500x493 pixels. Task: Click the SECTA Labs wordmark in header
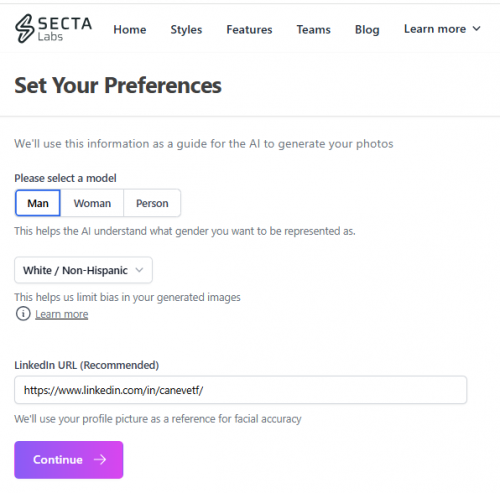pyautogui.click(x=64, y=29)
